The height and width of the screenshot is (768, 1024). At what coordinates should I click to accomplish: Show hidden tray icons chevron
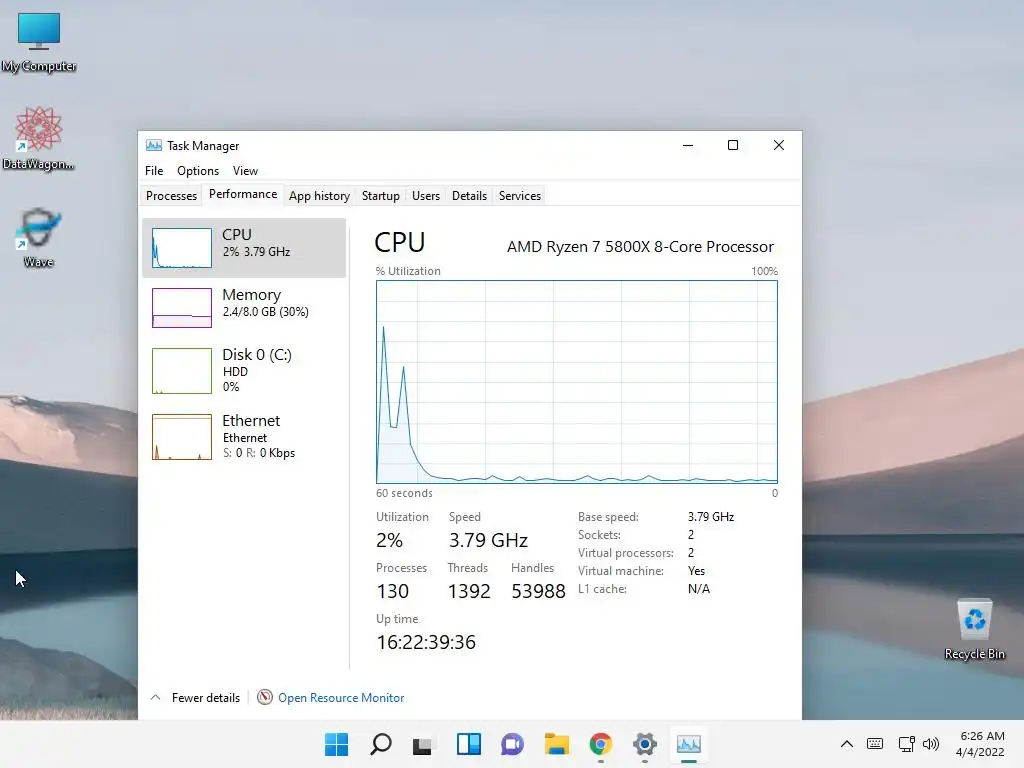pos(846,743)
